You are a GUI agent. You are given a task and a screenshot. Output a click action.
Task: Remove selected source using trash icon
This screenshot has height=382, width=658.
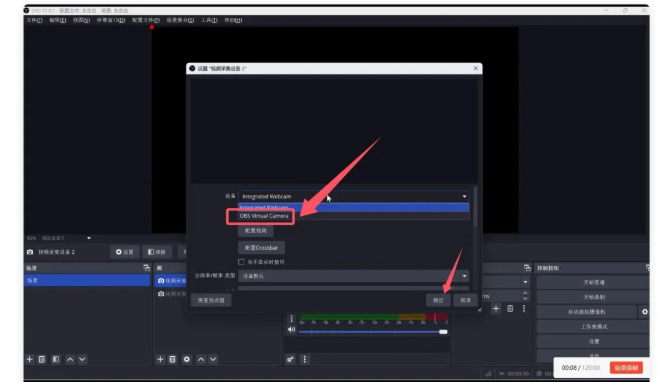click(172, 359)
